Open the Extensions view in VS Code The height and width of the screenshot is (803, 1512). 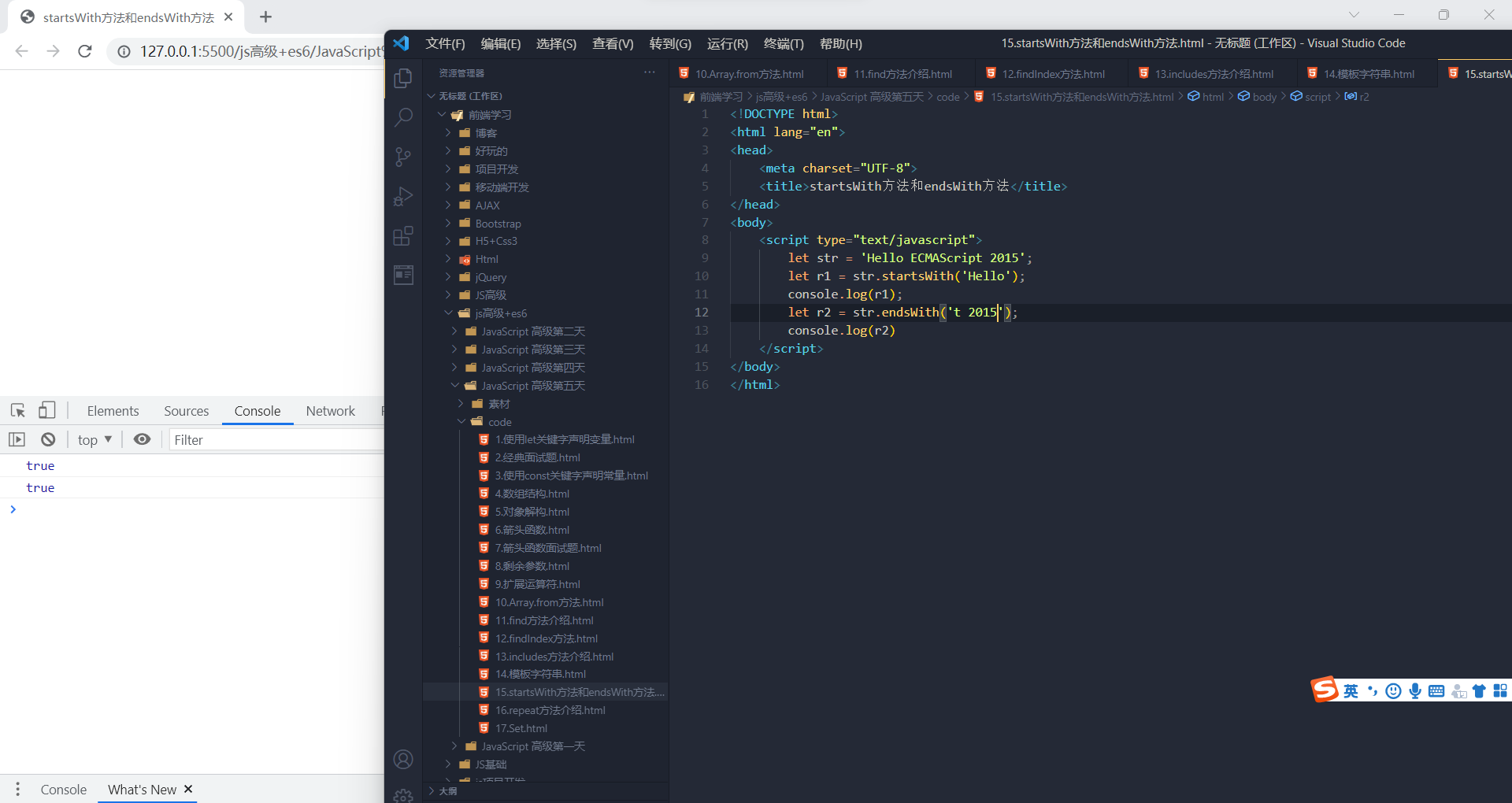click(x=403, y=235)
